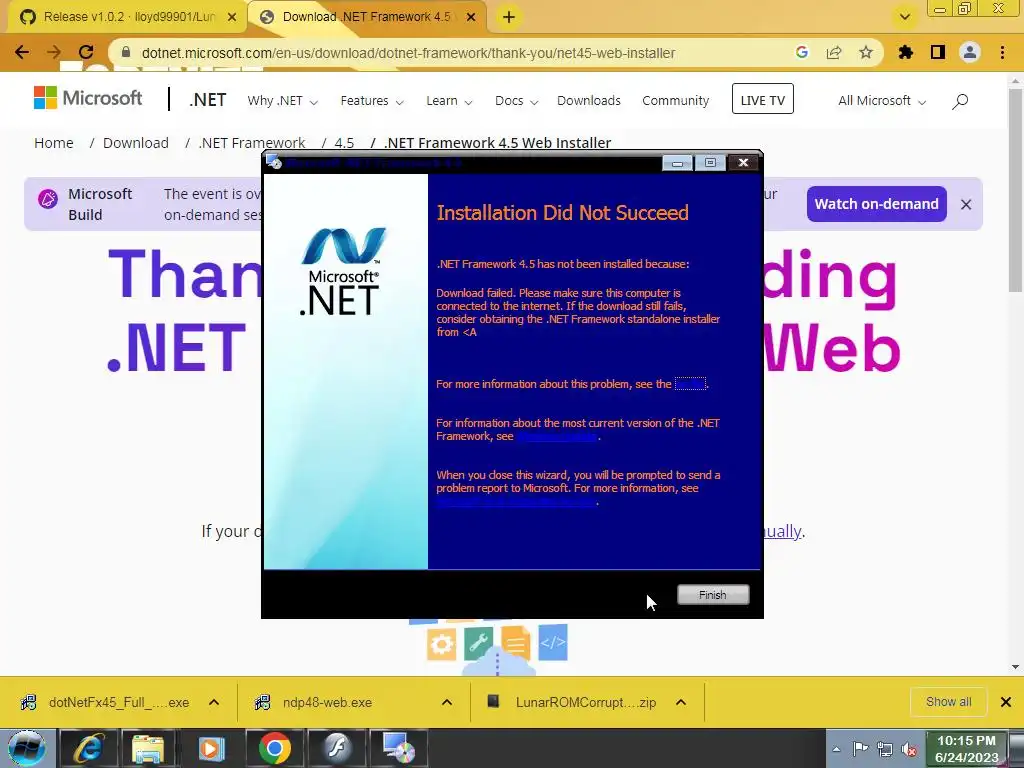The image size is (1024, 768).
Task: Expand options for the LunarROMCorrupt zip download
Action: (x=680, y=702)
